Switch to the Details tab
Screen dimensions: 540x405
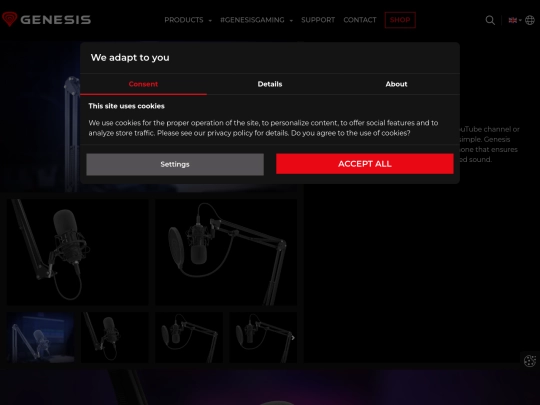coord(270,84)
